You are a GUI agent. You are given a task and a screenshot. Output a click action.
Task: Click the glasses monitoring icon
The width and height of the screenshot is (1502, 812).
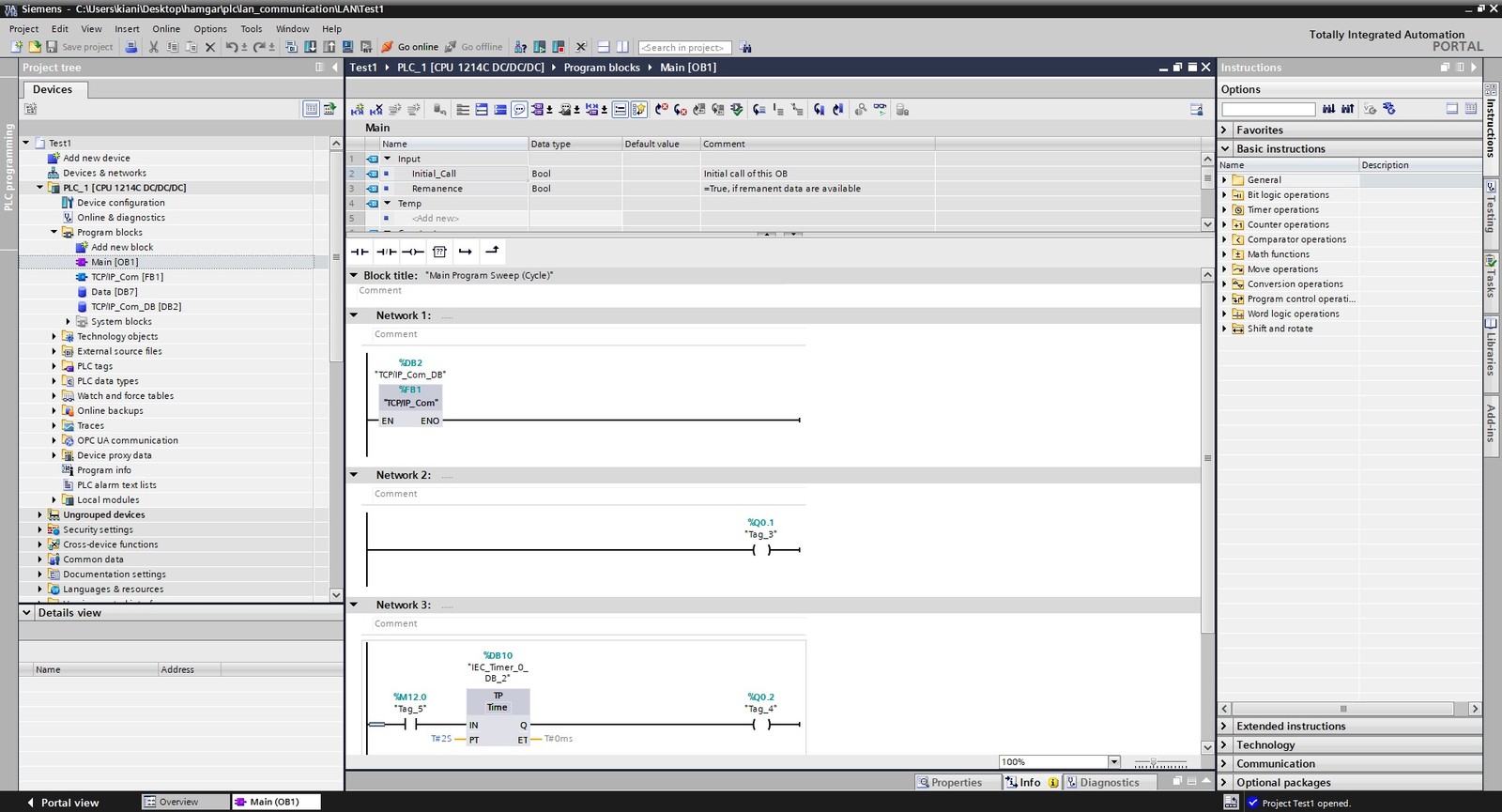880,109
